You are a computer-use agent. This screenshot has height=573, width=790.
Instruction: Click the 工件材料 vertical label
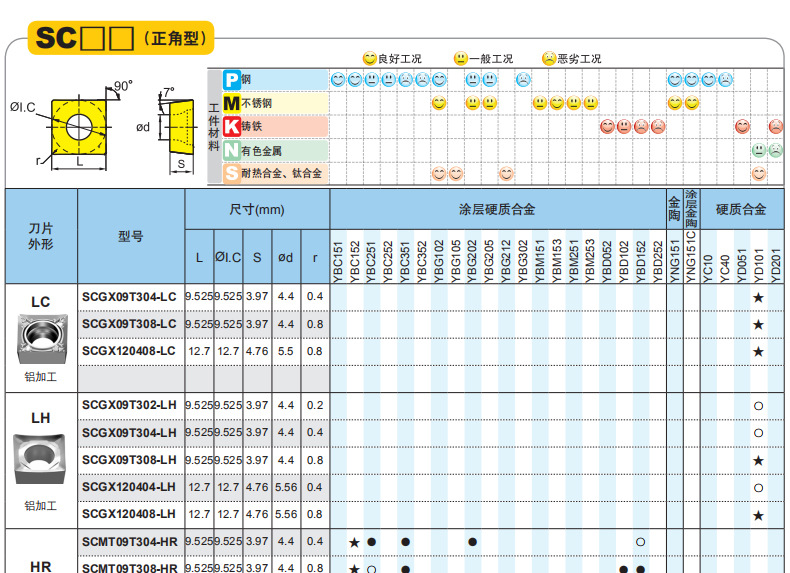coord(214,127)
